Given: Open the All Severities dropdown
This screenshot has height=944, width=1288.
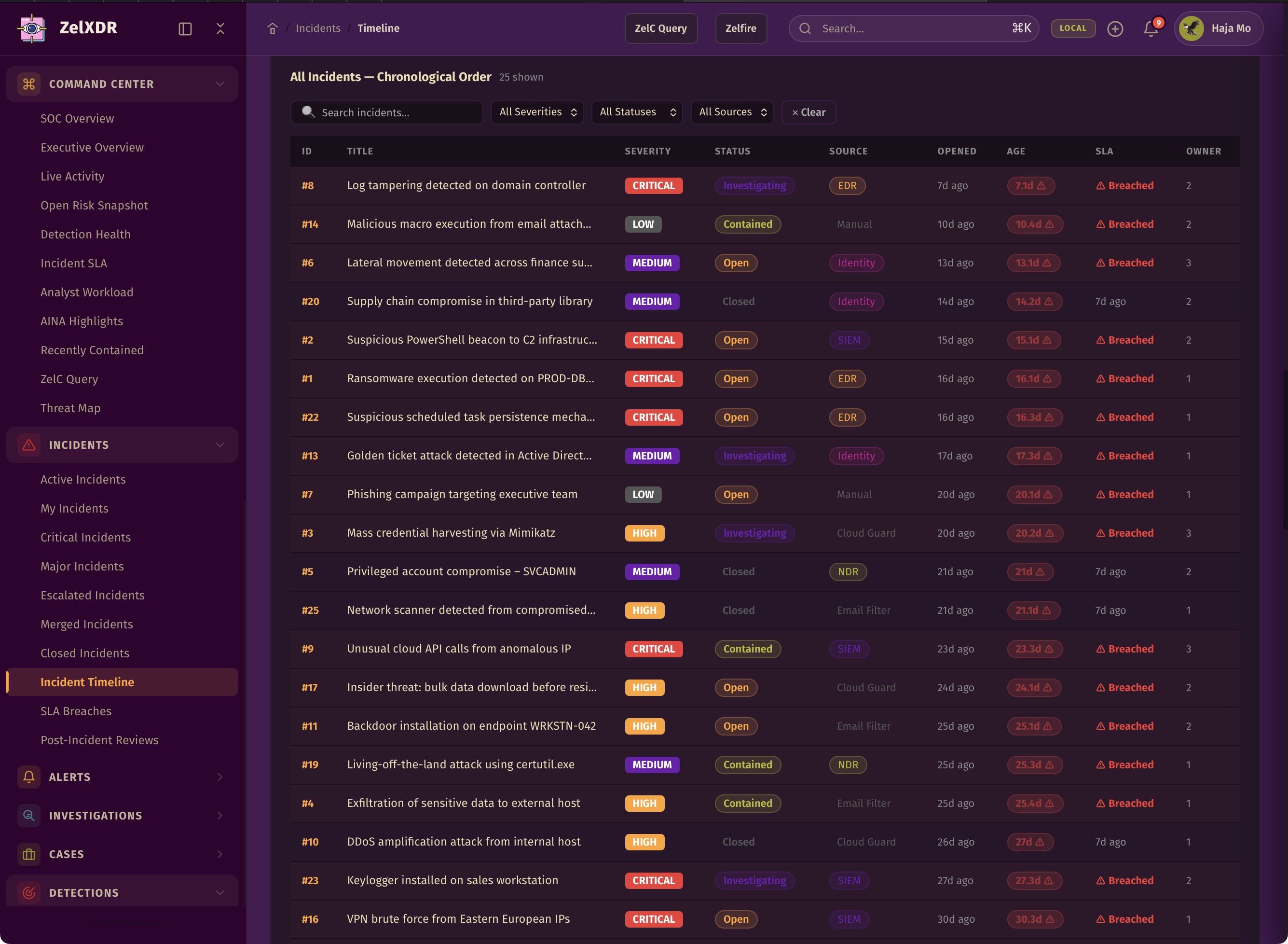Looking at the screenshot, I should (537, 112).
